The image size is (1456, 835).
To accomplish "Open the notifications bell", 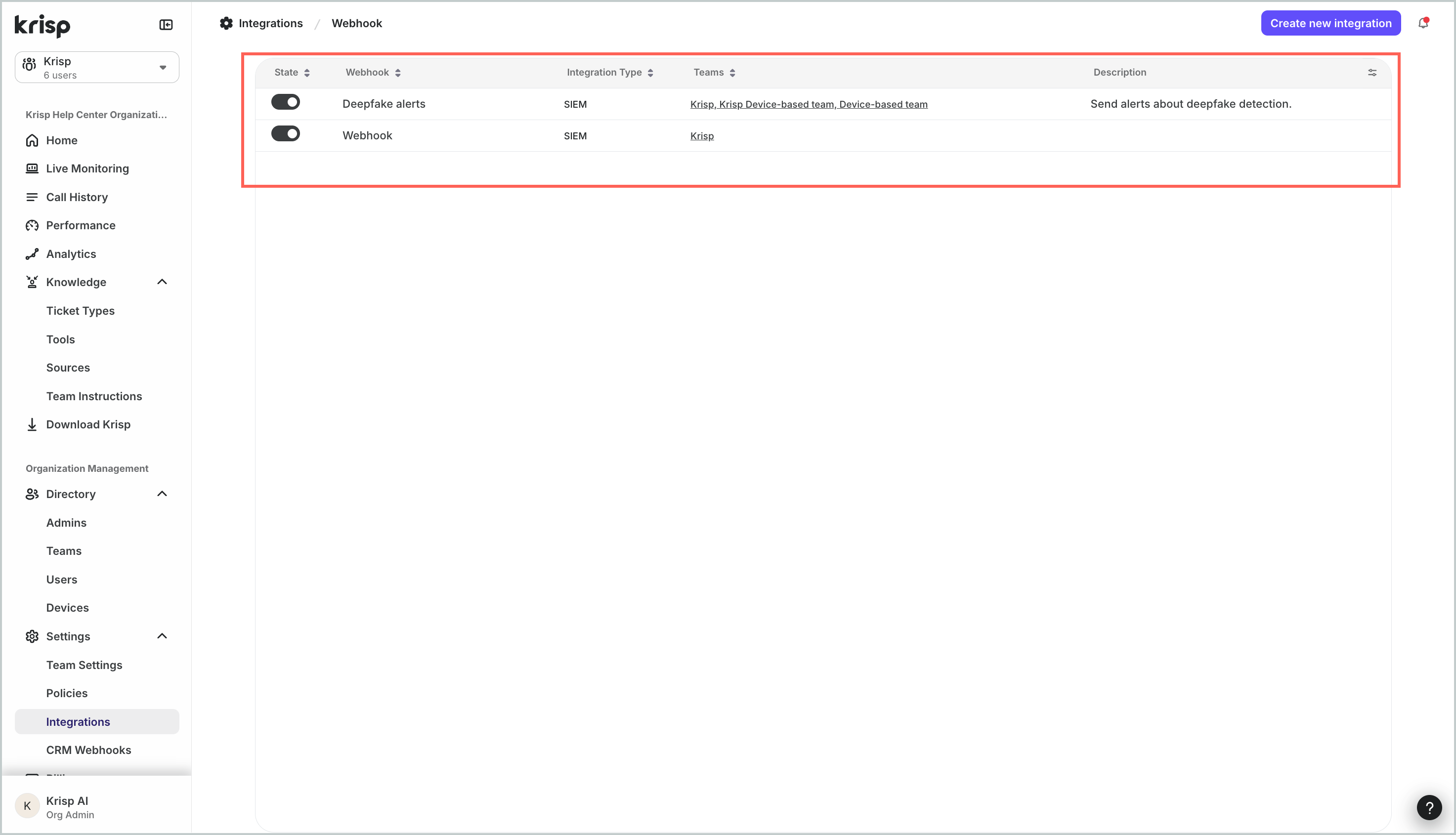I will [x=1423, y=24].
